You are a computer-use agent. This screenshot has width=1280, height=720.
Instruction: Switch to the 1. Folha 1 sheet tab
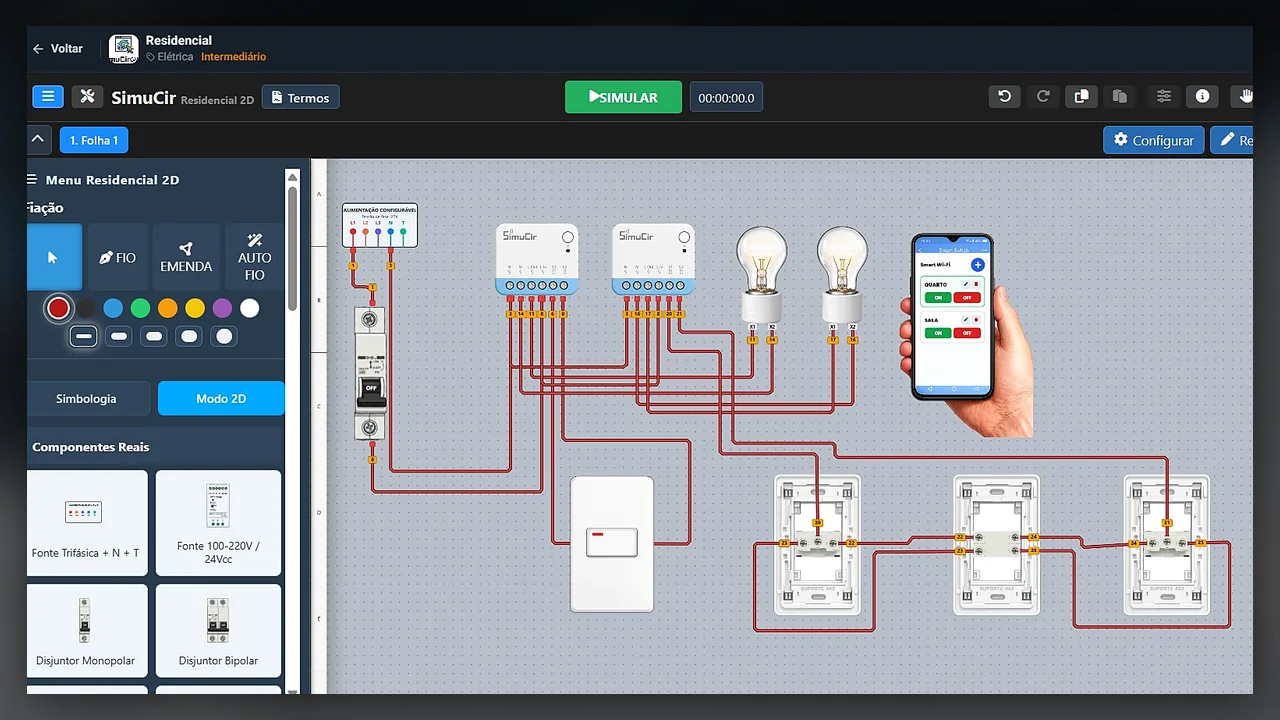[x=94, y=140]
